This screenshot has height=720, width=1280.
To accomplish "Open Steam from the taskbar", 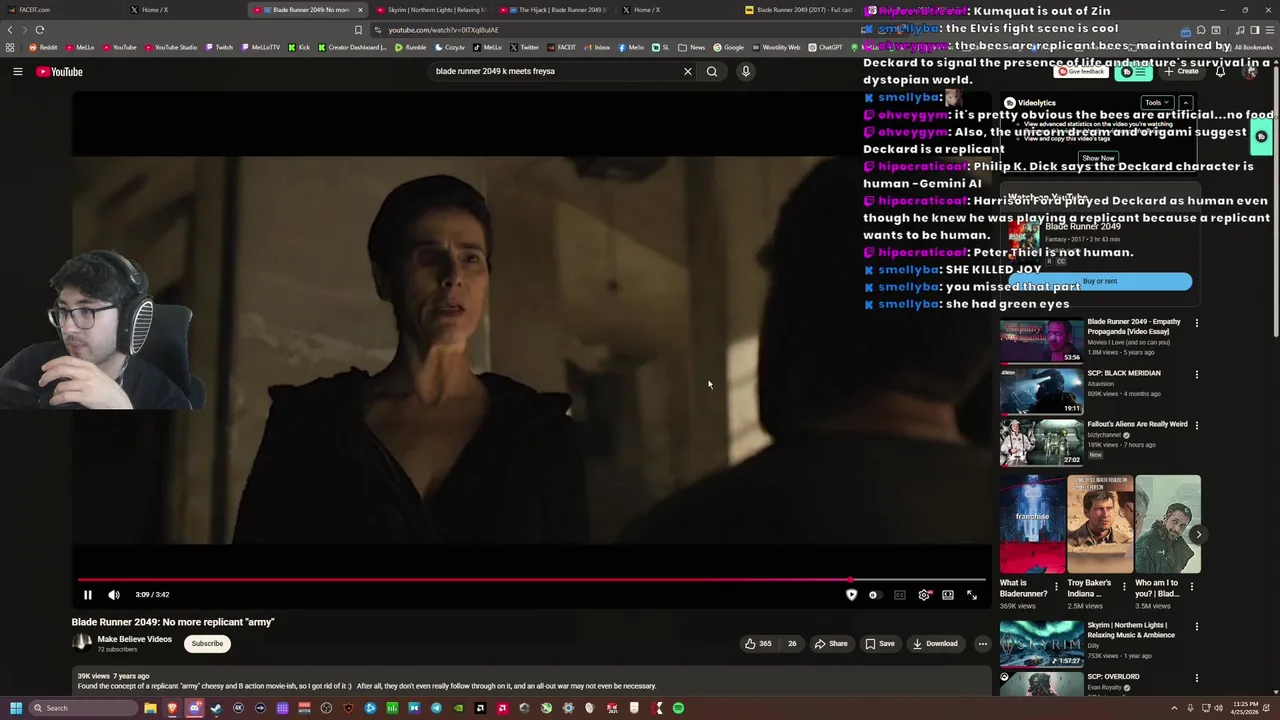I will (216, 708).
